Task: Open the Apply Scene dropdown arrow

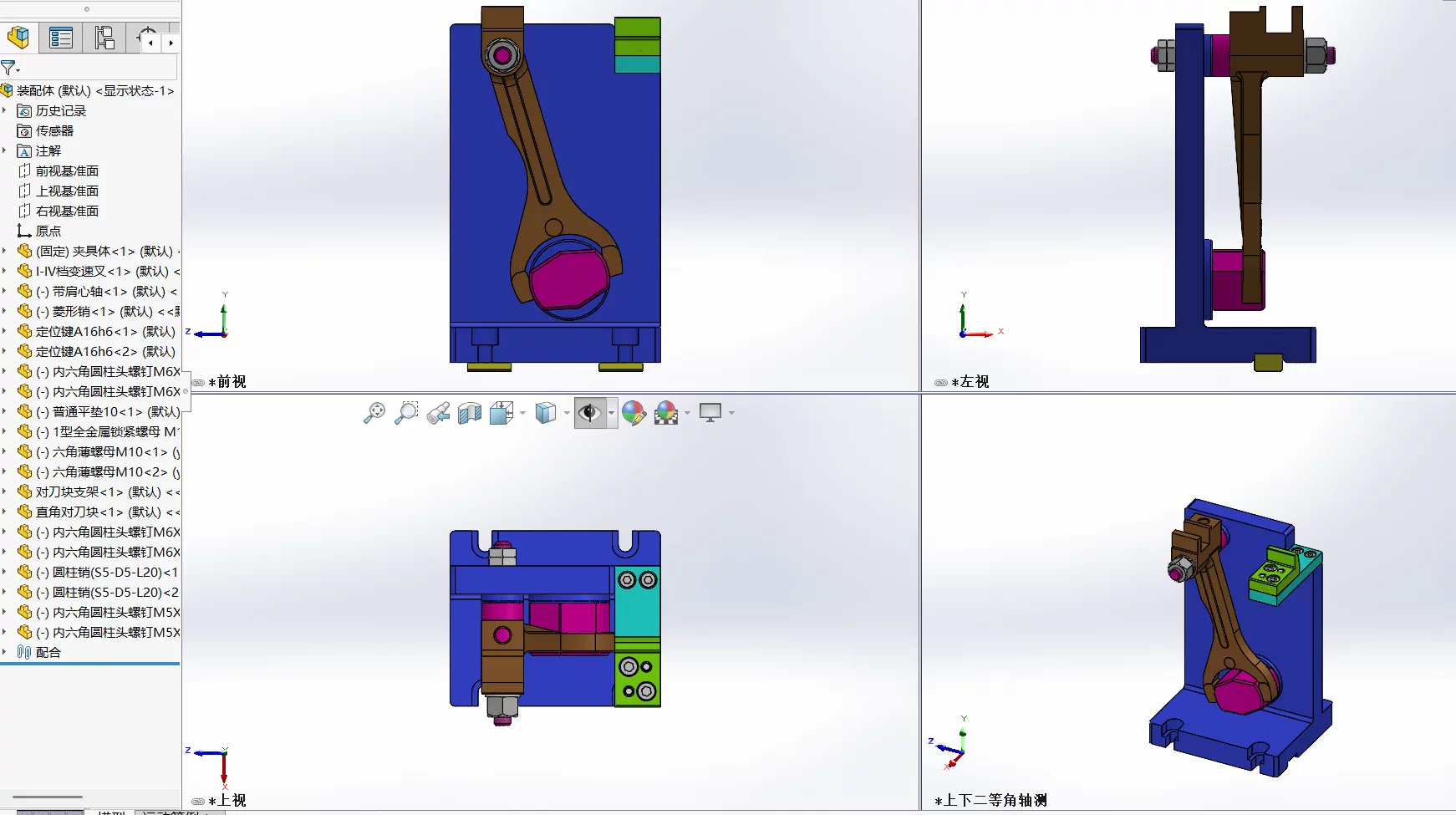Action: (688, 413)
